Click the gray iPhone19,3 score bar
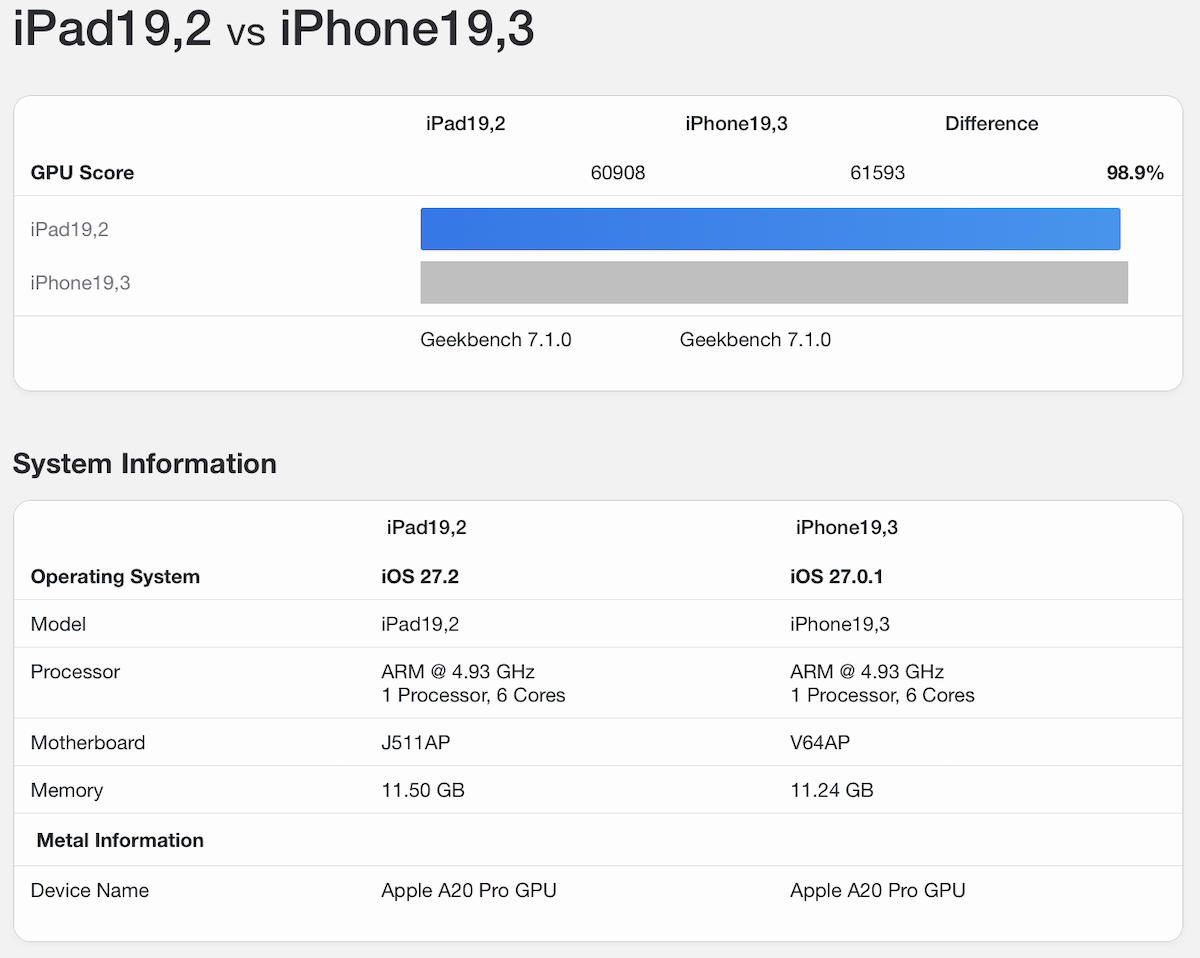 (774, 282)
